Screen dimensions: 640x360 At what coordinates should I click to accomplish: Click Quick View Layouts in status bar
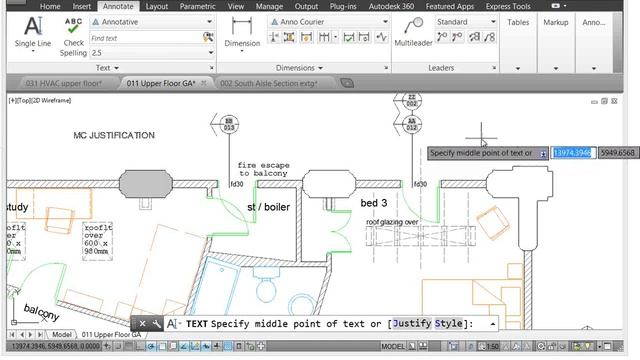(x=412, y=347)
